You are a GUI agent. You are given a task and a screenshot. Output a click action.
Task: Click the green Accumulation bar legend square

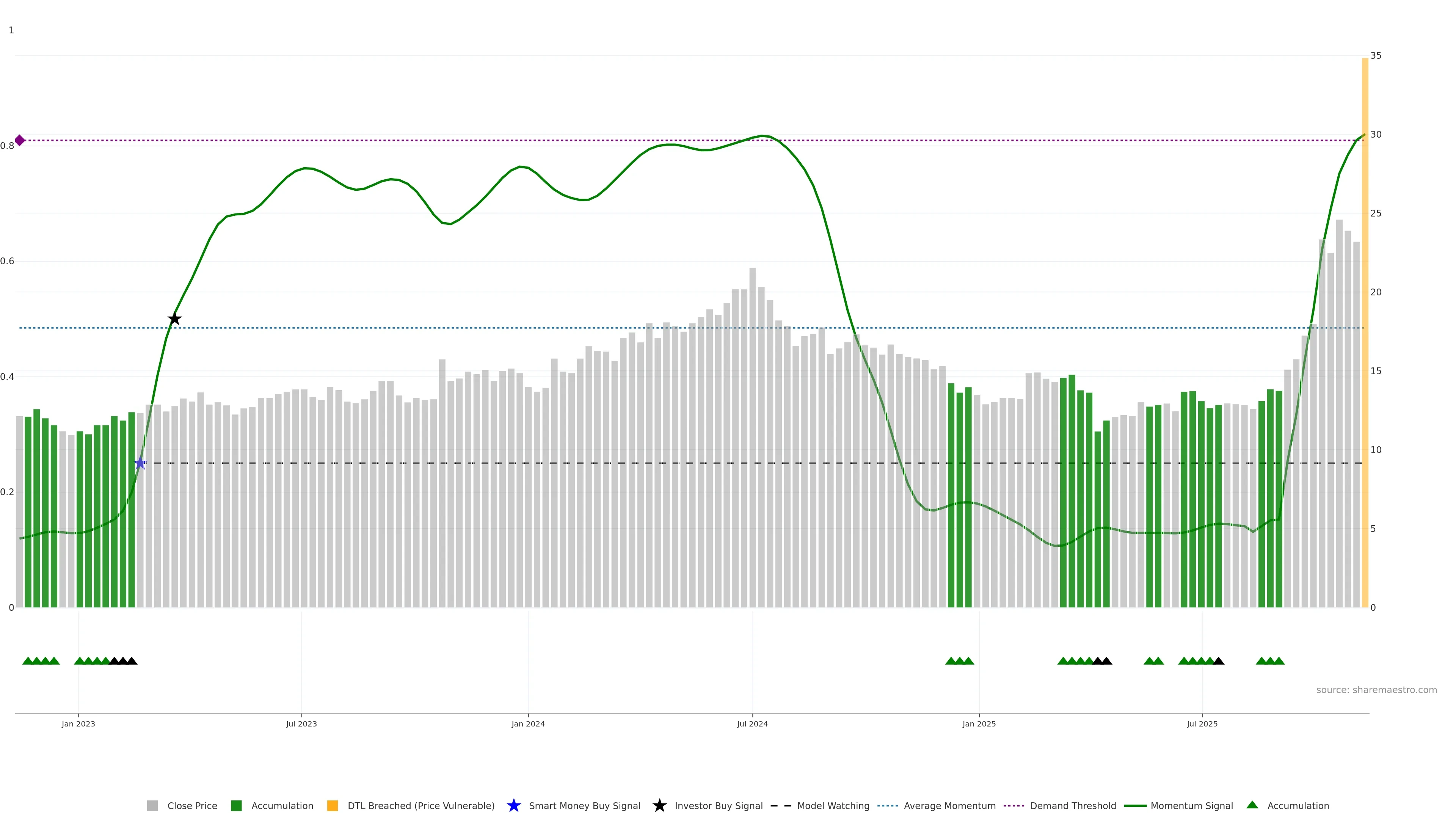click(x=236, y=805)
